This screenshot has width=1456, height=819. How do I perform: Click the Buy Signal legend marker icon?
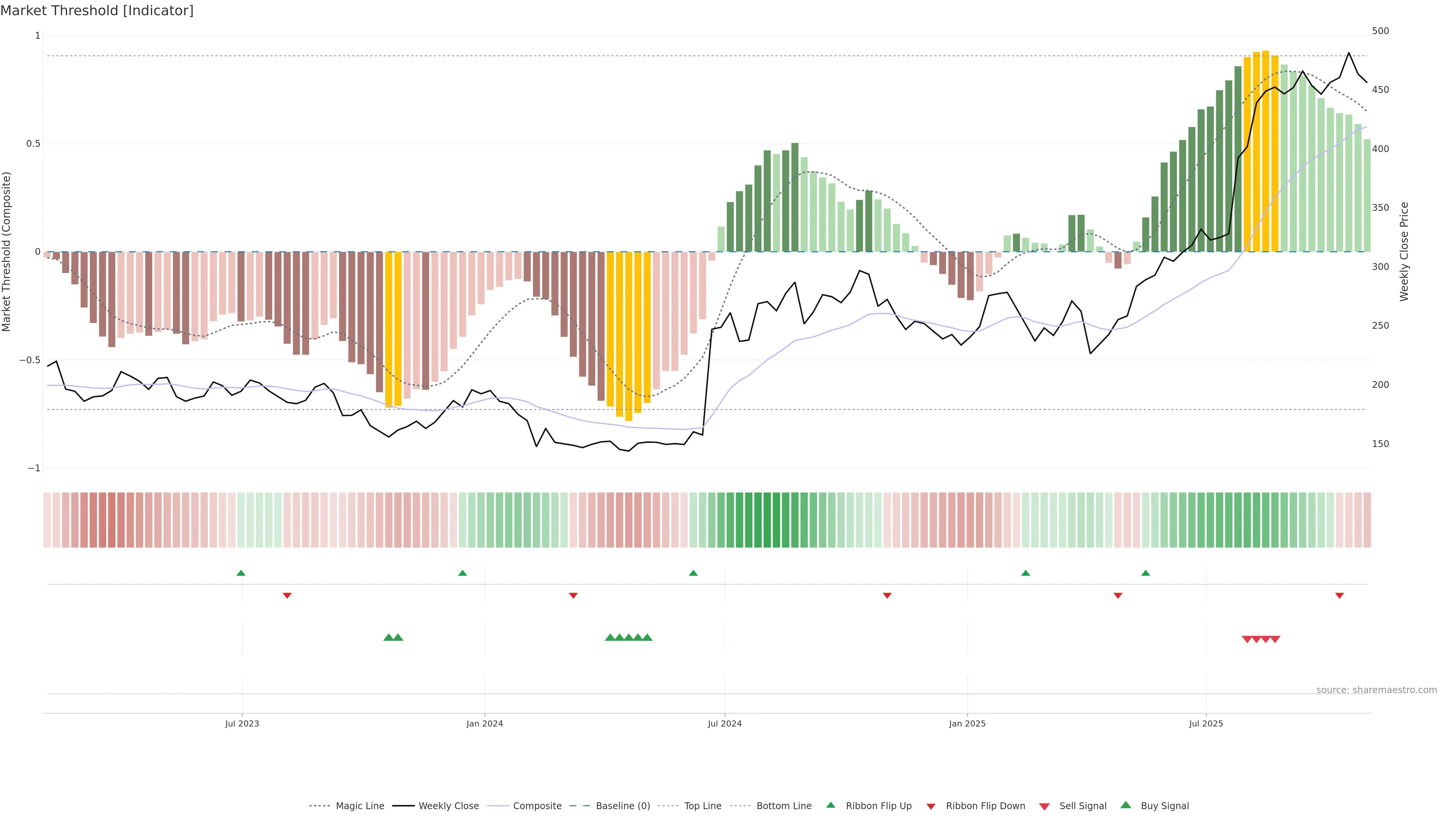pyautogui.click(x=1125, y=805)
